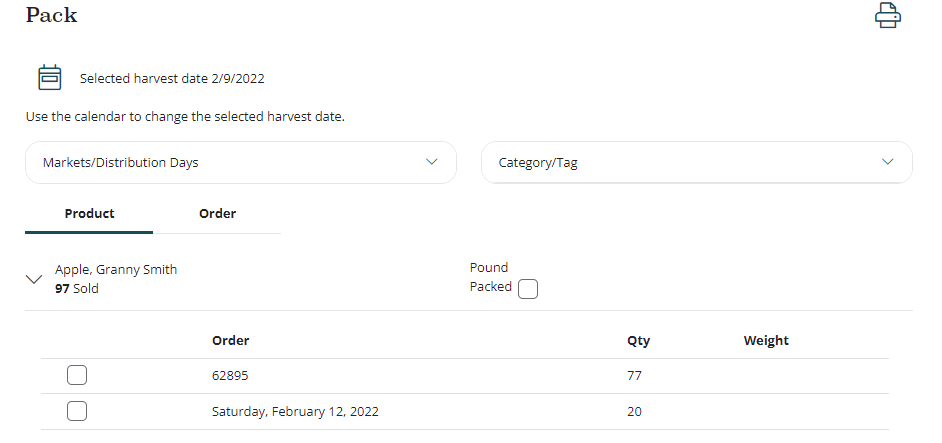The height and width of the screenshot is (443, 942).
Task: Tick the checkbox for order 62895
Action: (77, 376)
